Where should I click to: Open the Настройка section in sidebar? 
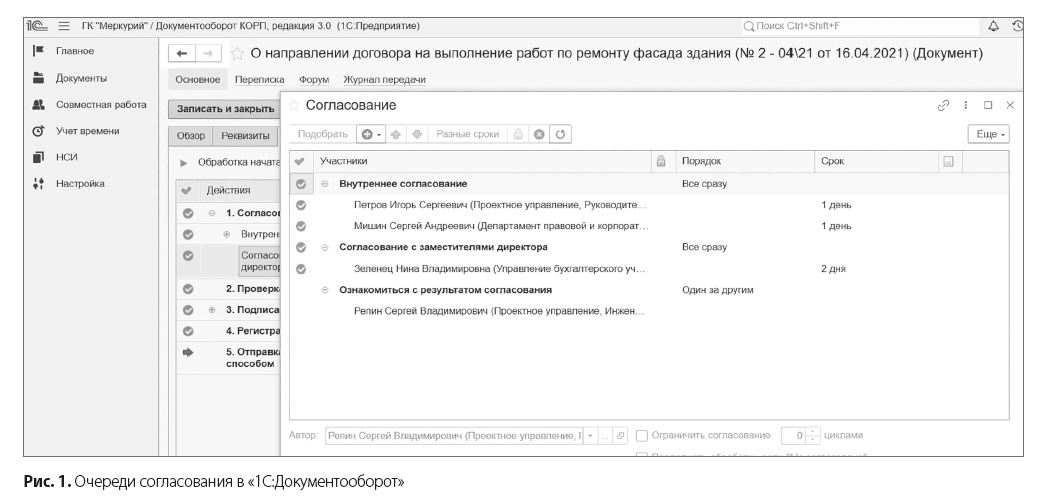pyautogui.click(x=80, y=184)
